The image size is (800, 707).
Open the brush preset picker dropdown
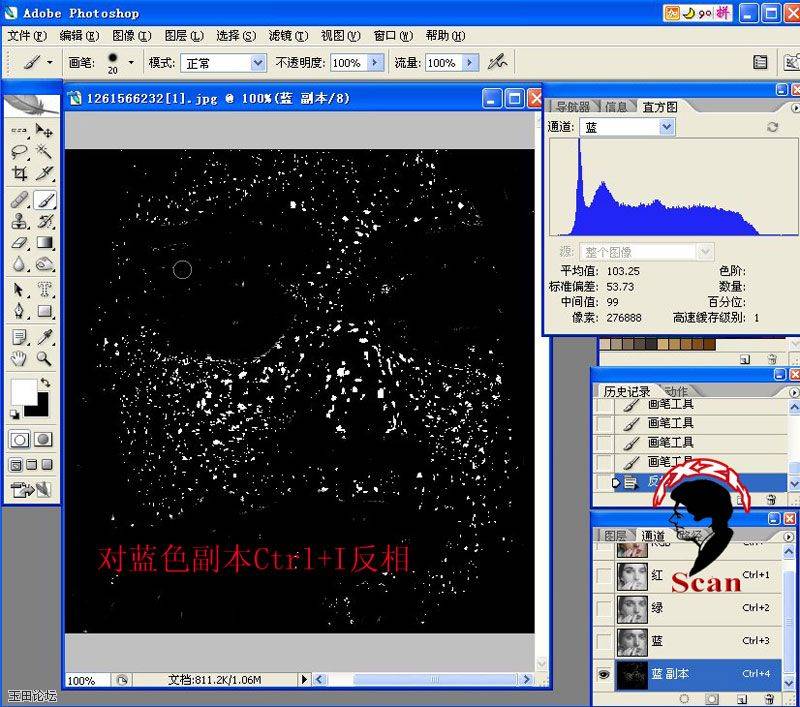coord(131,62)
